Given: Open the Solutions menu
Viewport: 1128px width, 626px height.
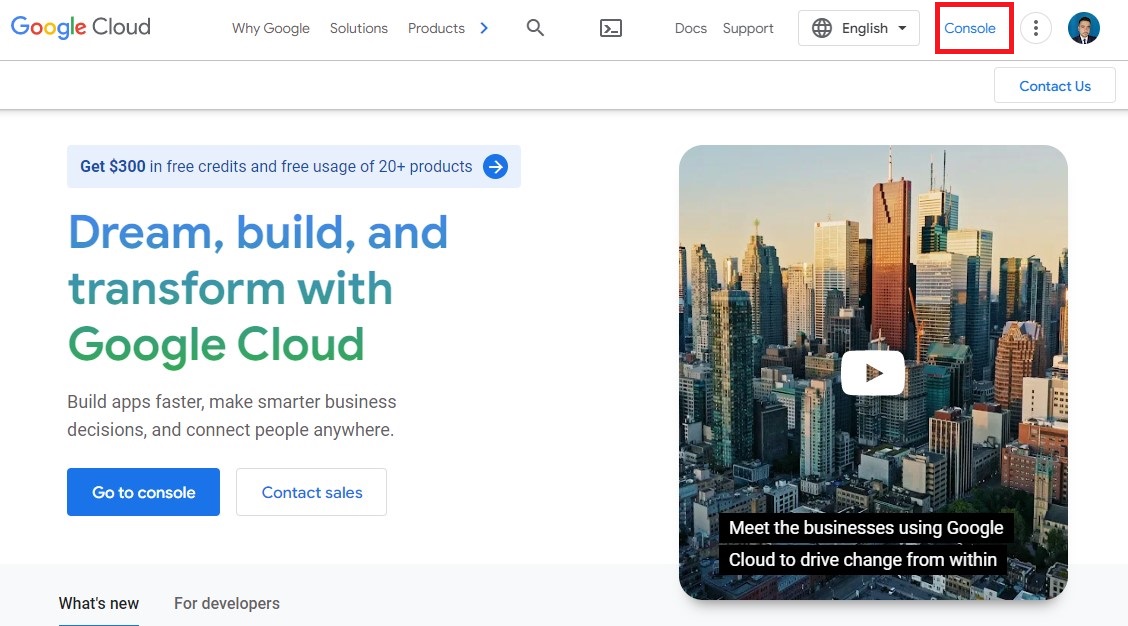Looking at the screenshot, I should [358, 28].
